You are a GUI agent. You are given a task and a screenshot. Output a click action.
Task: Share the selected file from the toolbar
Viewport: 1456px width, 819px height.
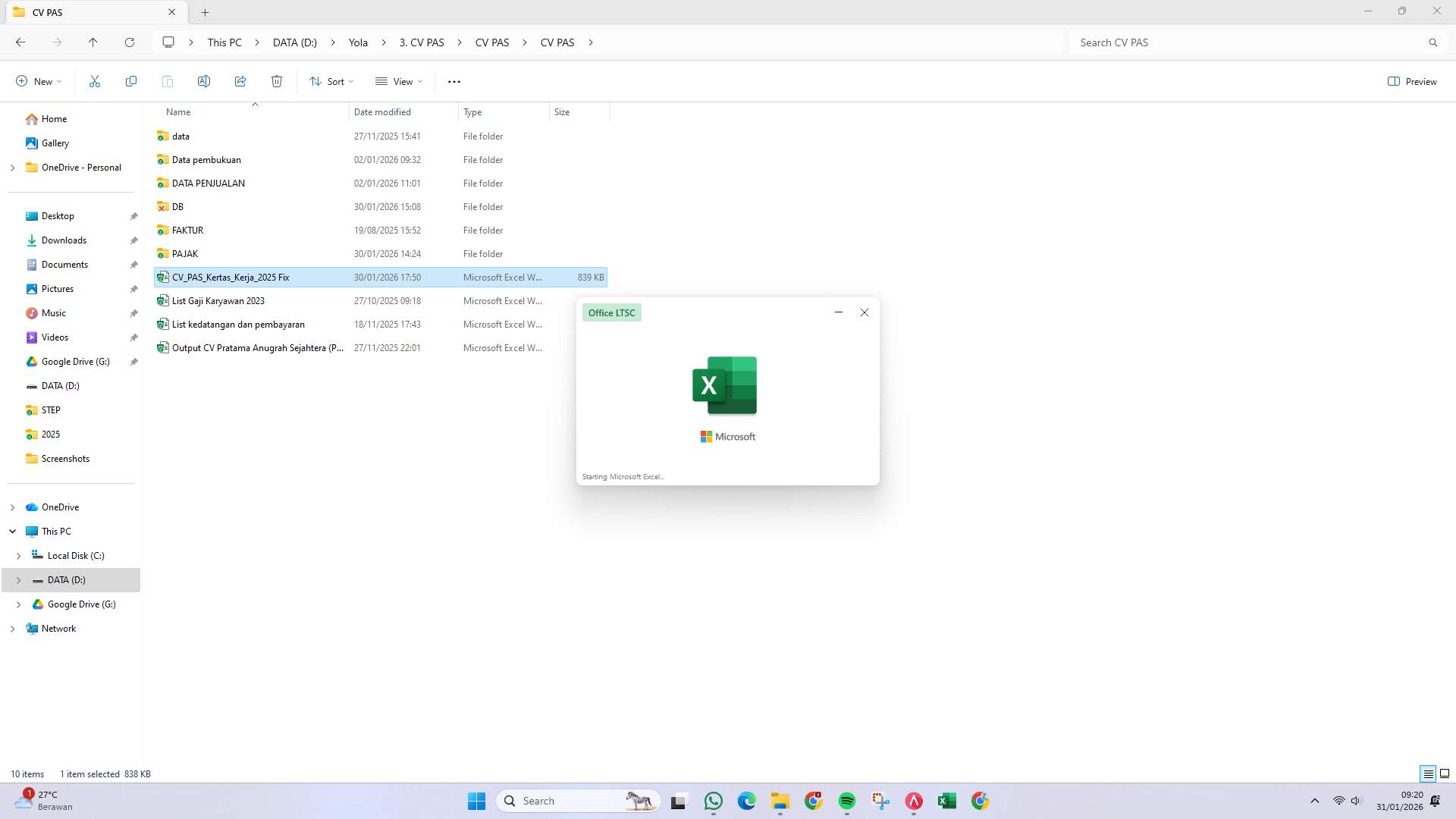240,81
